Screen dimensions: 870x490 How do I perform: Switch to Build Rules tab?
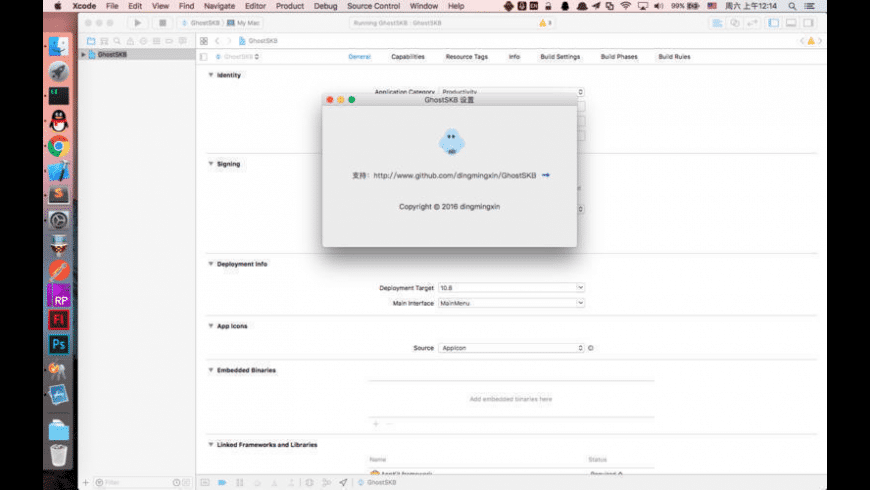[674, 57]
